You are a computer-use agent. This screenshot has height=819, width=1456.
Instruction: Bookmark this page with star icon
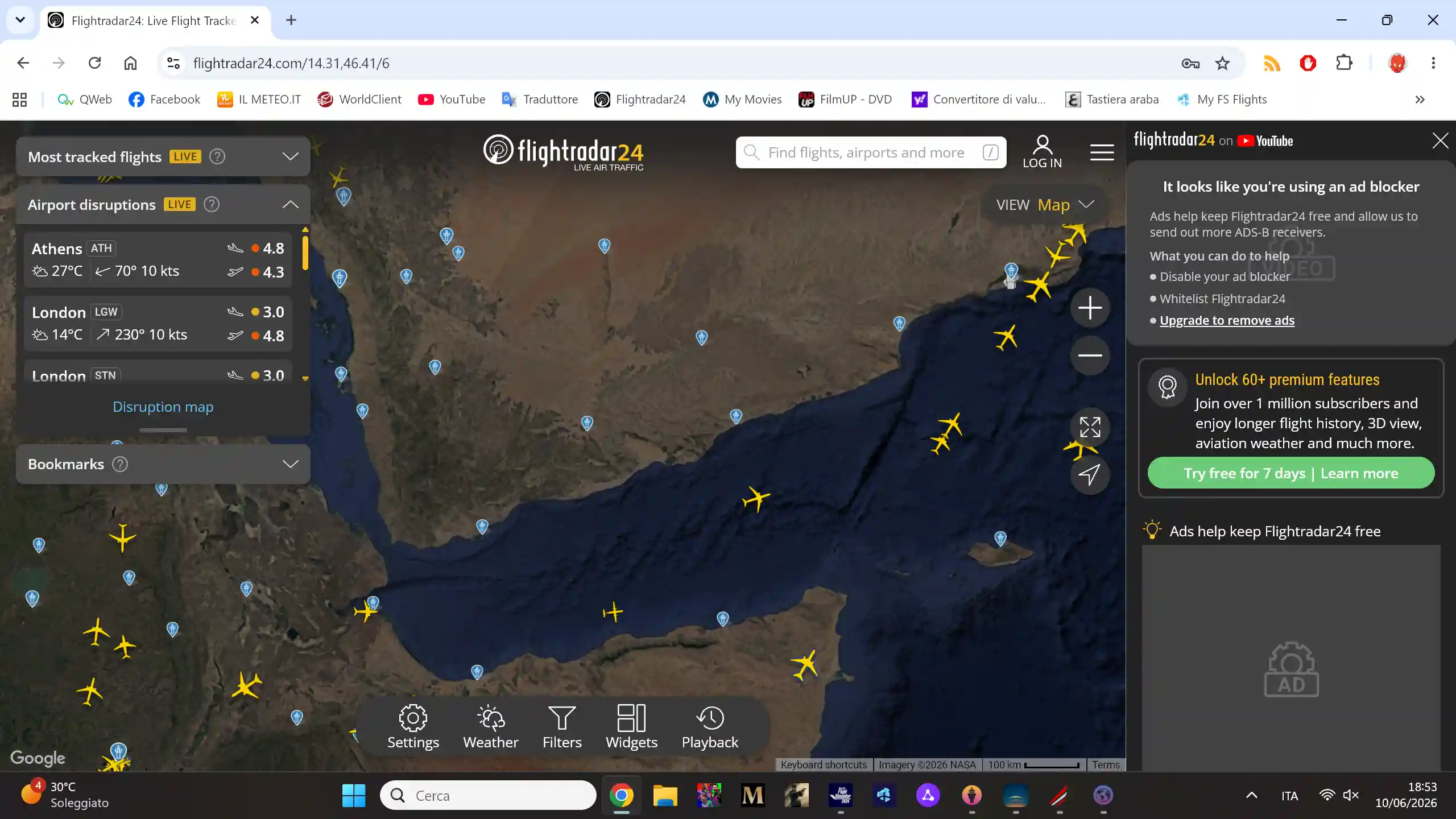click(x=1222, y=63)
